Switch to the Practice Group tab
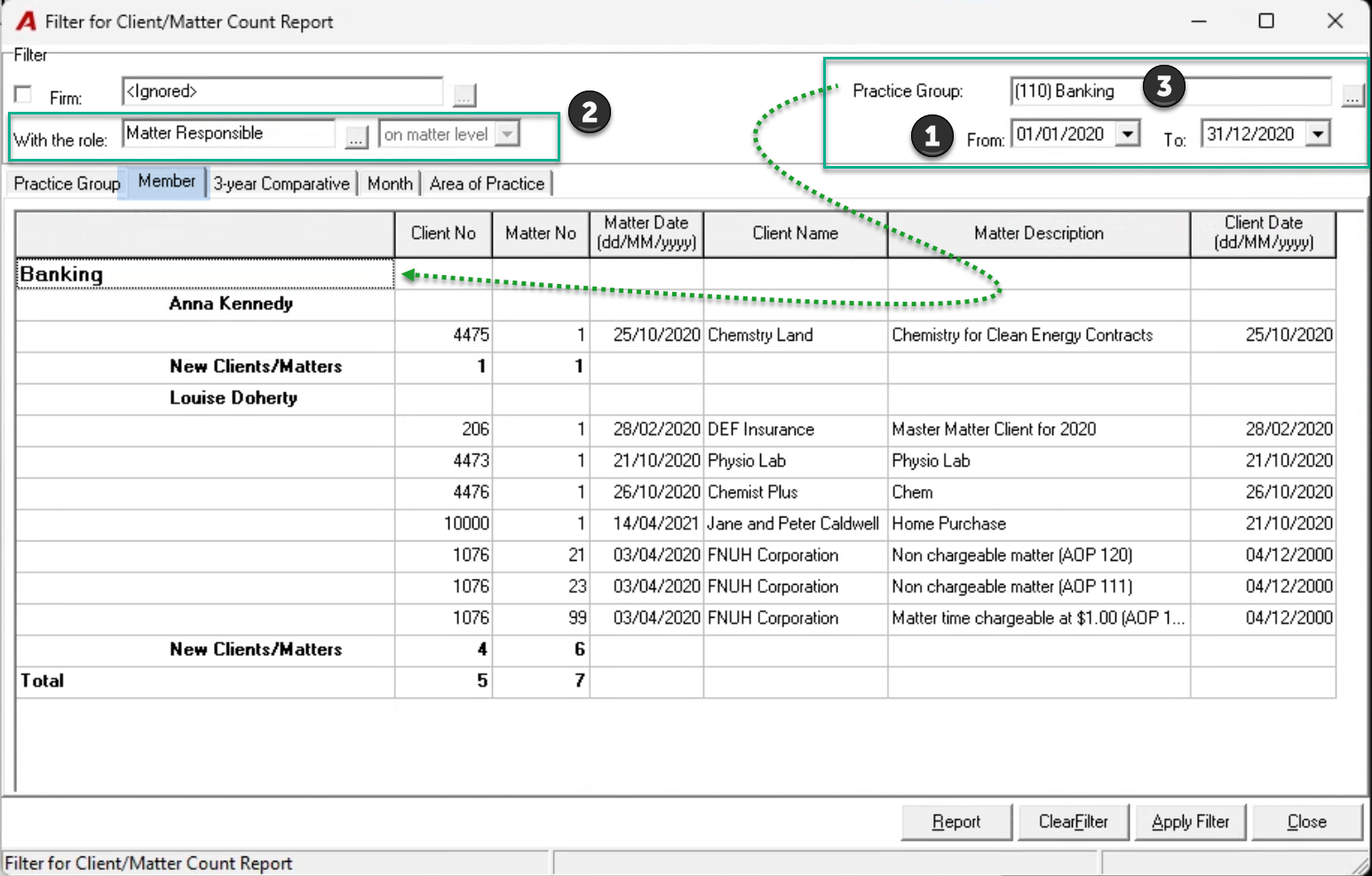This screenshot has width=1372, height=876. [x=67, y=184]
